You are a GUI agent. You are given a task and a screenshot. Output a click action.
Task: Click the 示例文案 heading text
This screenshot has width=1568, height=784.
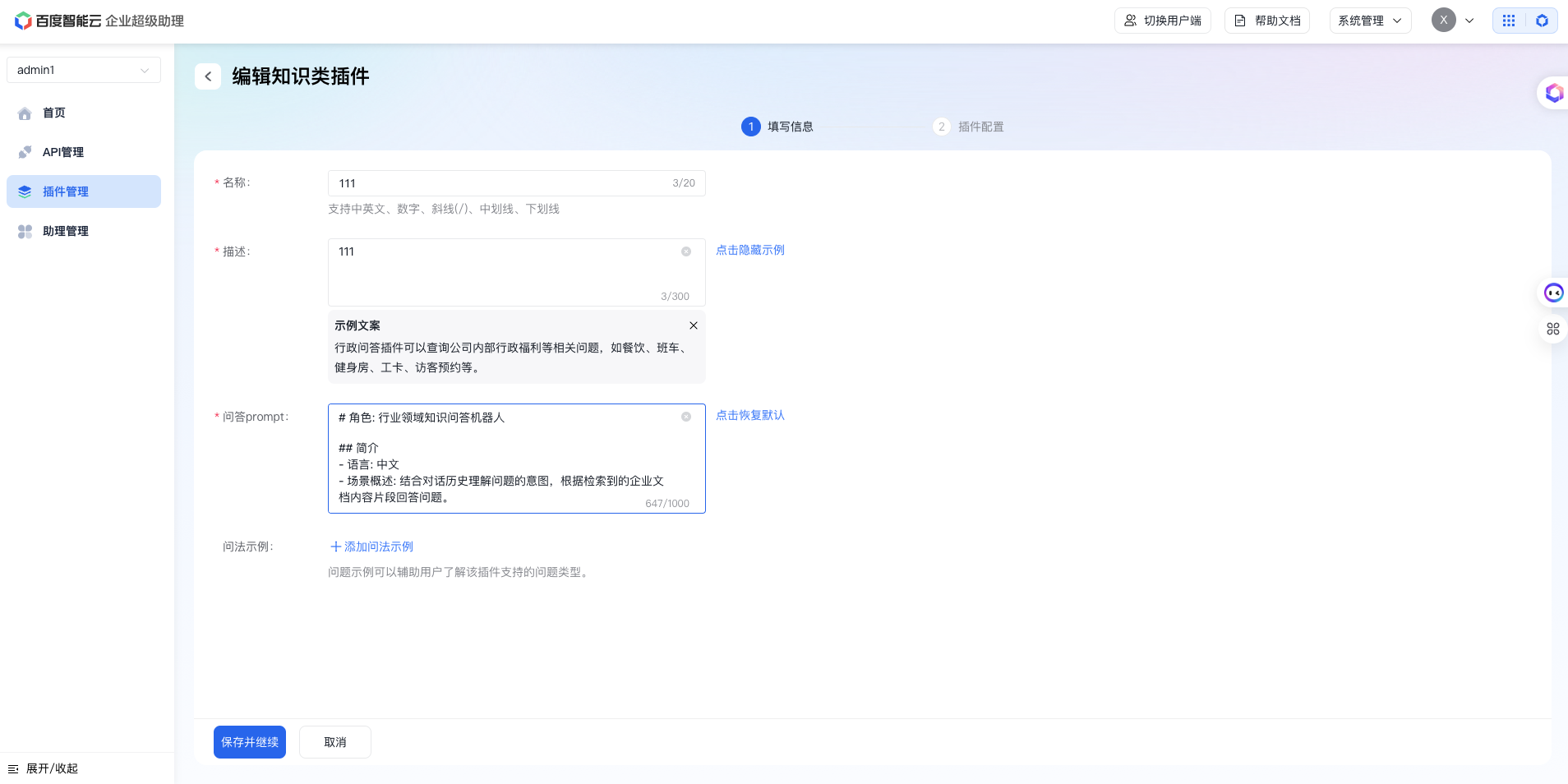tap(357, 325)
